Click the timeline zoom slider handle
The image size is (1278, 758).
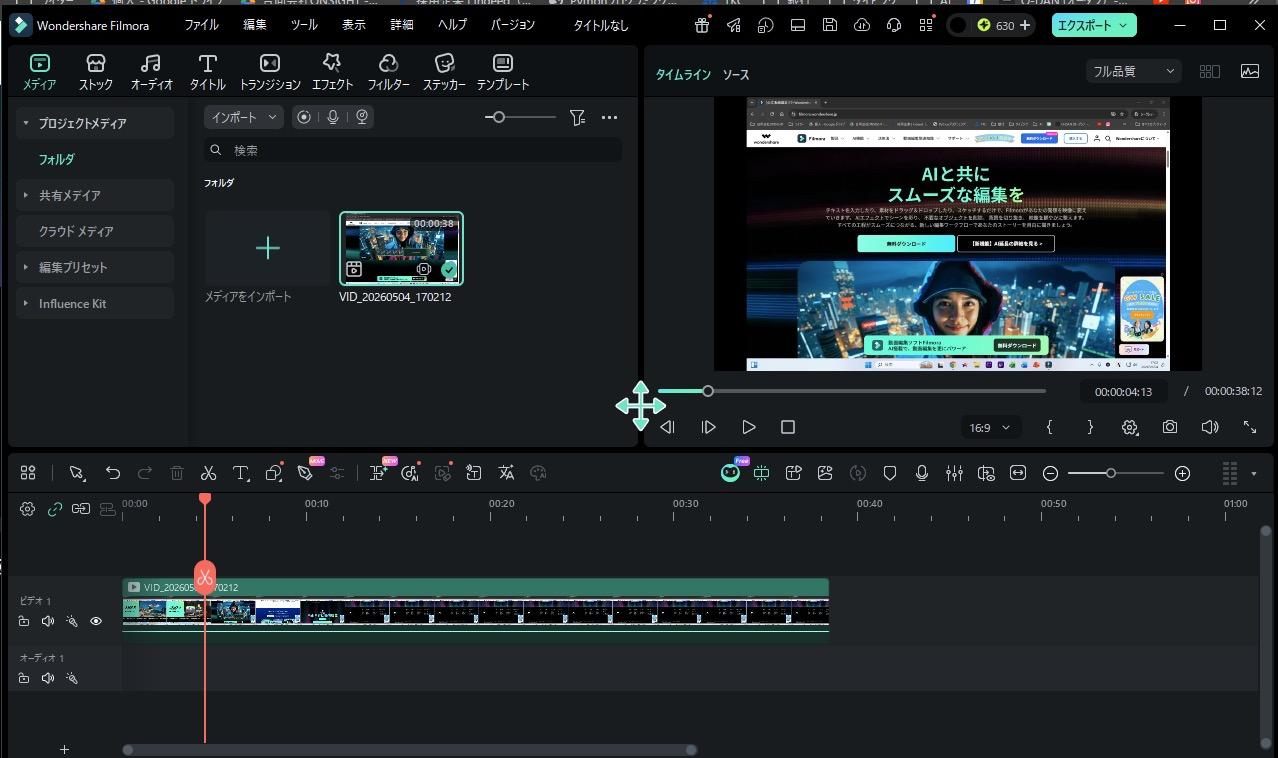point(1110,473)
